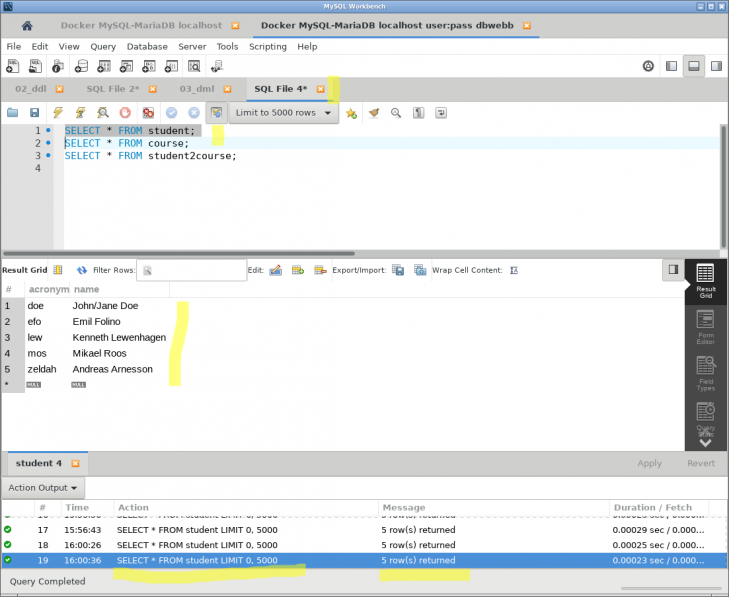729x597 pixels.
Task: Create a new SQL tab icon
Action: pyautogui.click(x=13, y=66)
